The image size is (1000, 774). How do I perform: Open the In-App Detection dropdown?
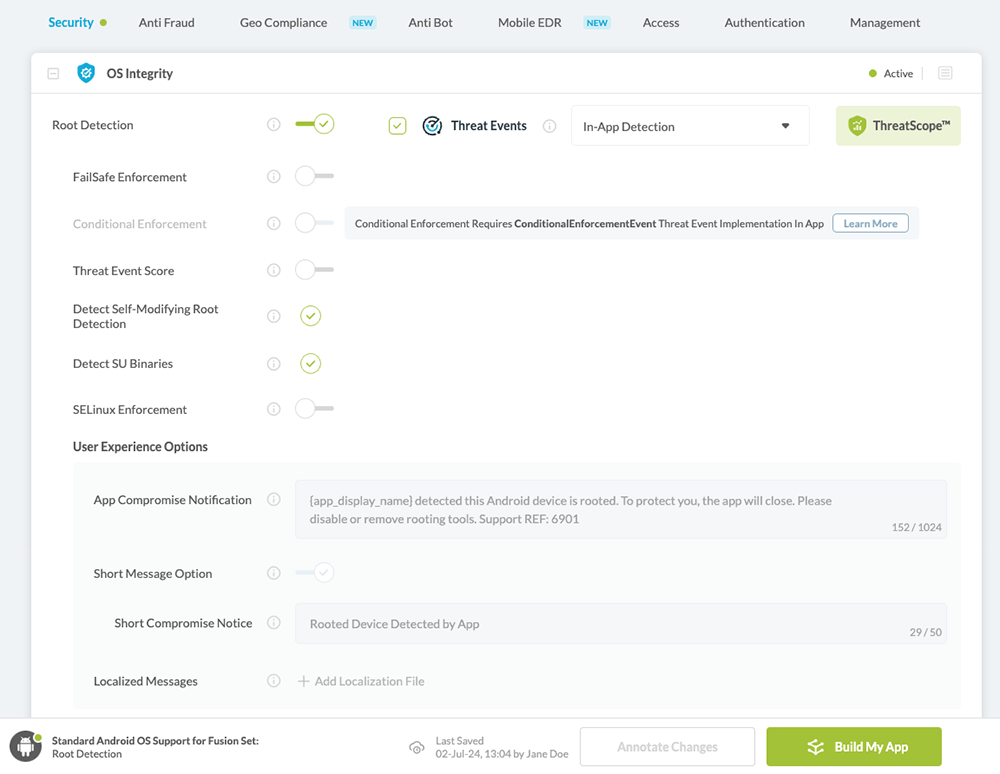click(x=689, y=126)
